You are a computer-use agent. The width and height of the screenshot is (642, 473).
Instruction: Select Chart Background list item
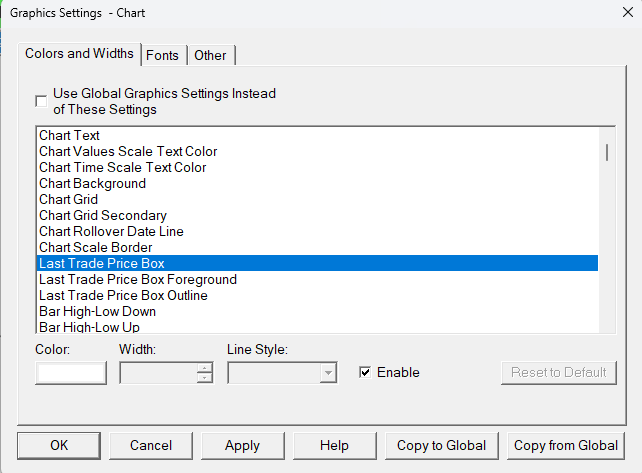(318, 183)
